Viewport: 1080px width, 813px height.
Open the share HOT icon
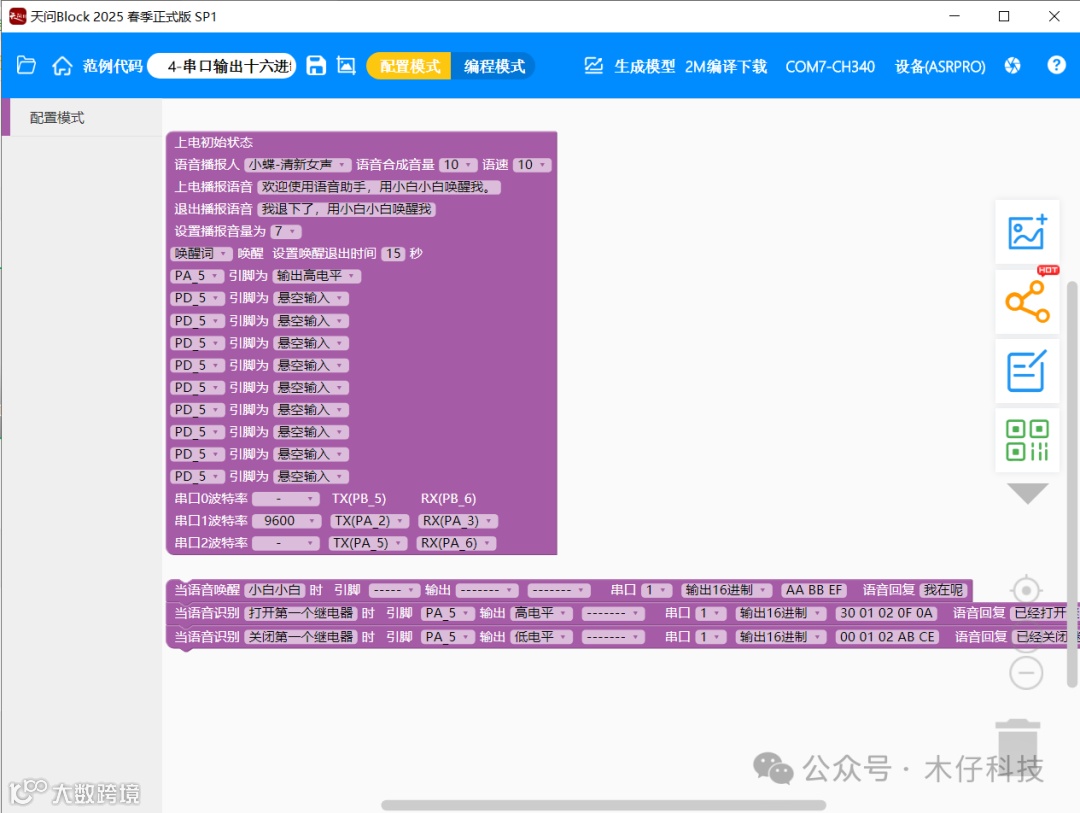[1027, 301]
